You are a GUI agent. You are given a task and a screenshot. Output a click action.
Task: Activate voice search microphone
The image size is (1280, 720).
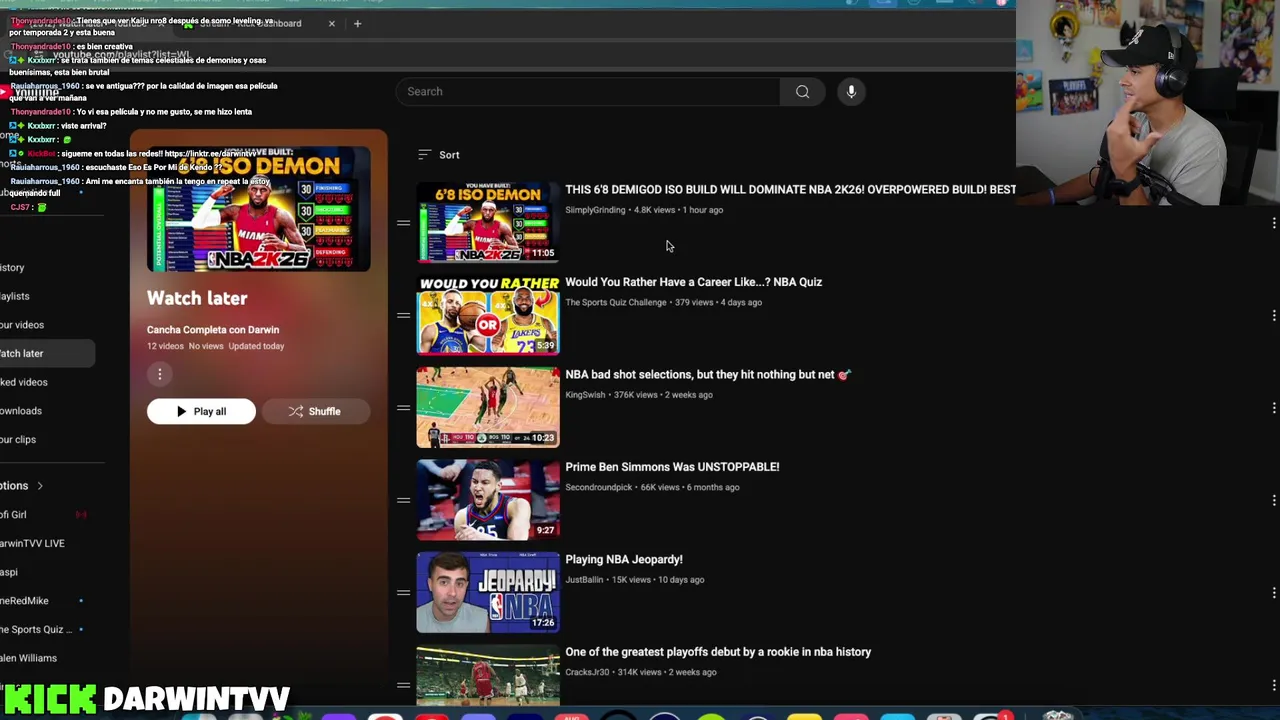click(x=851, y=92)
